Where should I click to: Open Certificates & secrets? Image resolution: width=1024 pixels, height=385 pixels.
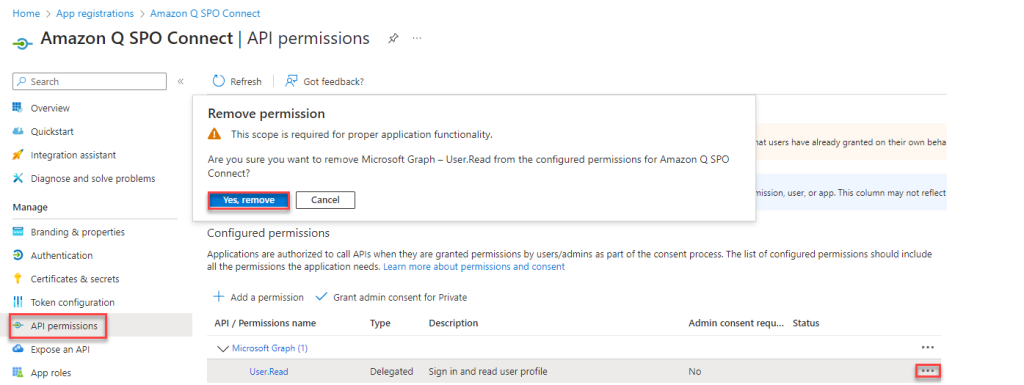click(75, 279)
